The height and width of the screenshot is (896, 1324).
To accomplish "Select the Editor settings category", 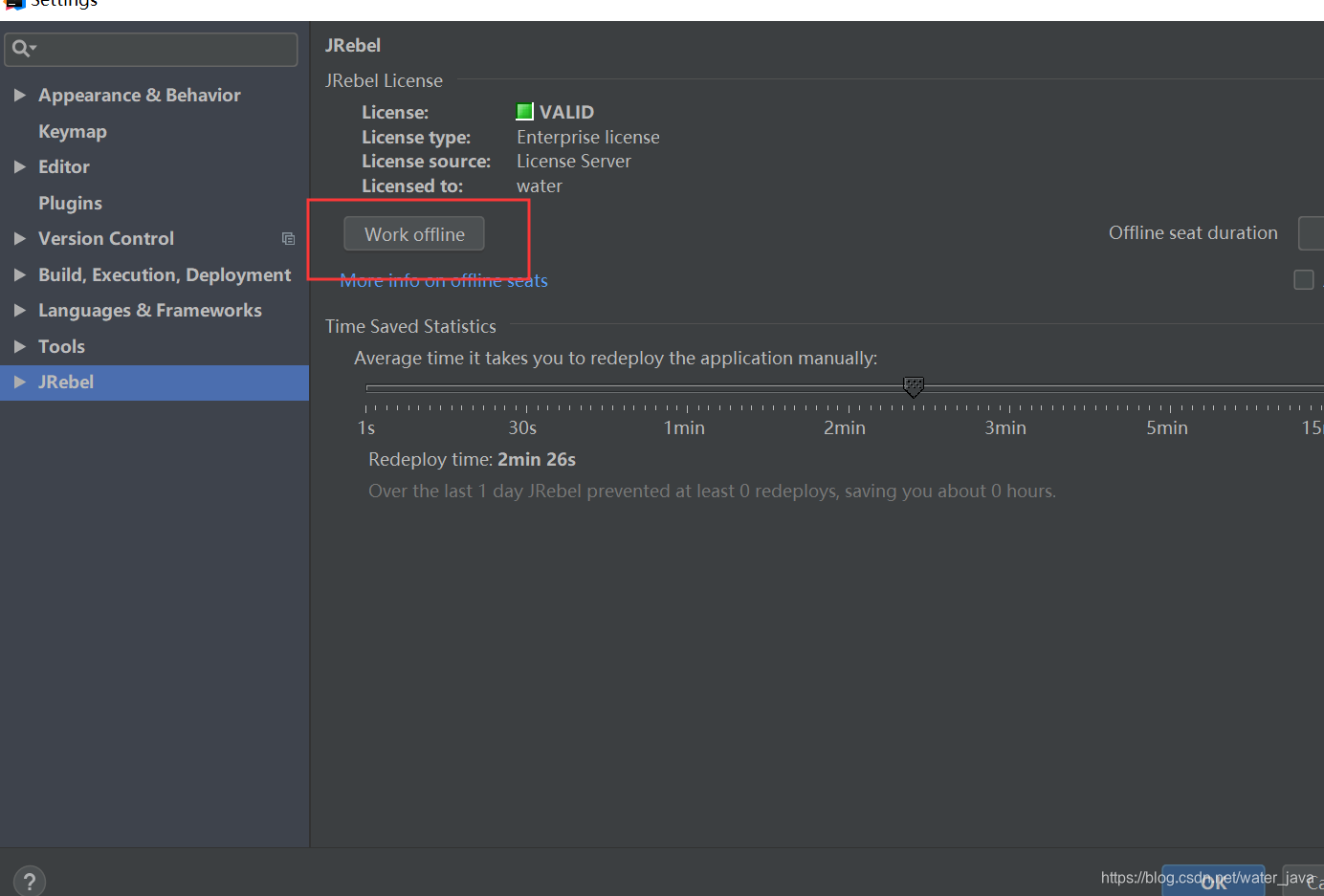I will (64, 166).
